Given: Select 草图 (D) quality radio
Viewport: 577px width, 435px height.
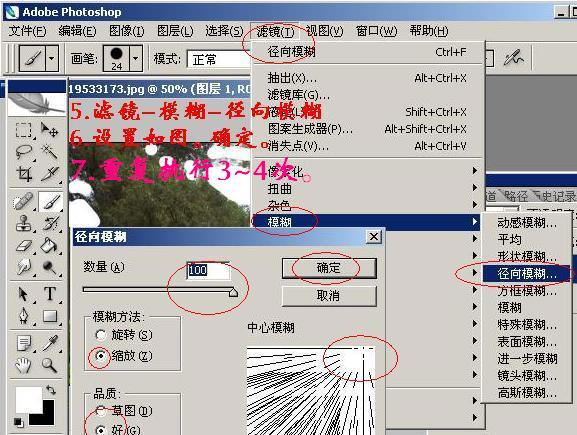Looking at the screenshot, I should [100, 411].
